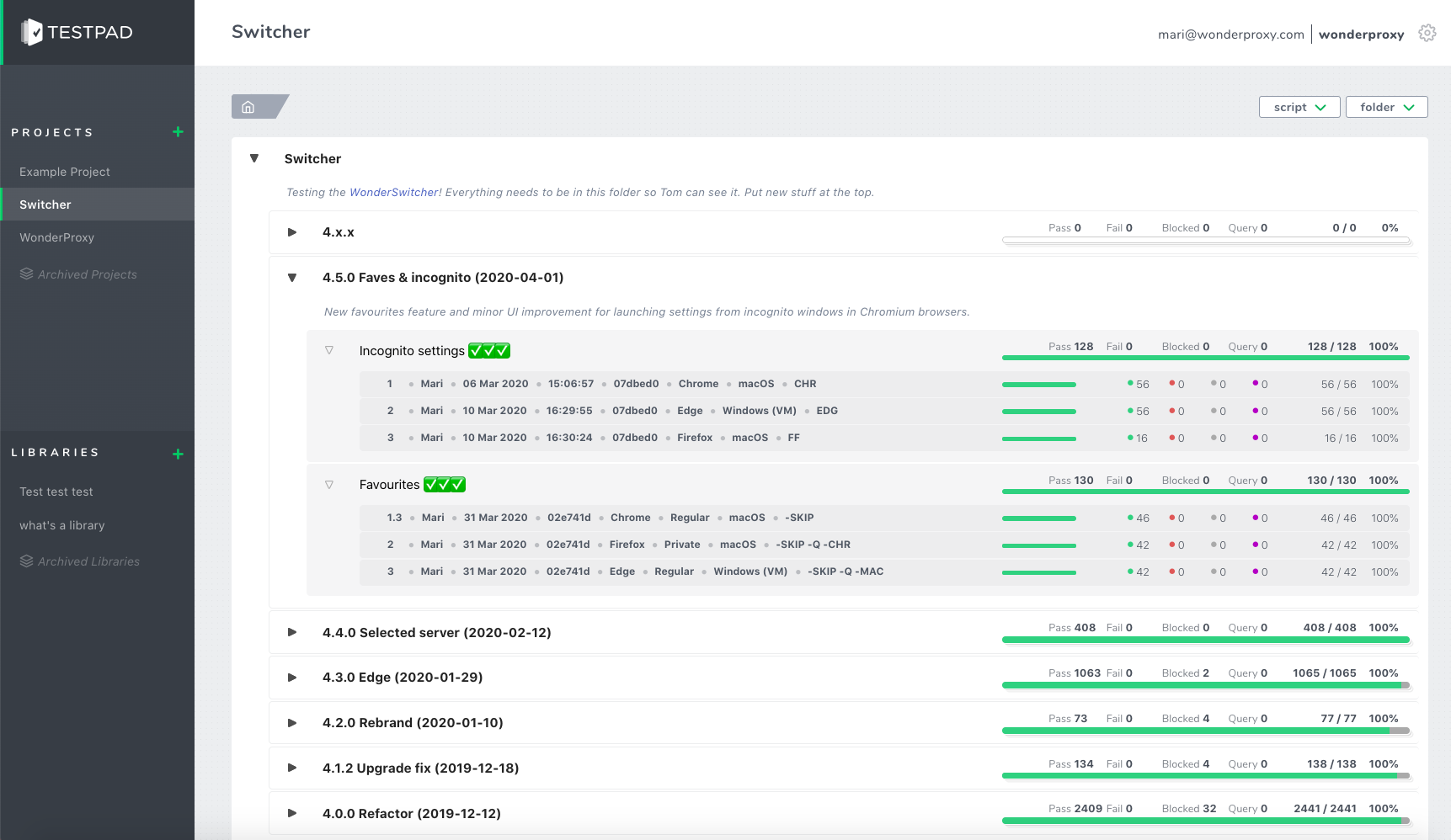Click Blocked 32 count on 4.0.0 Refactor
Viewport: 1451px width, 840px height.
coord(1189,809)
